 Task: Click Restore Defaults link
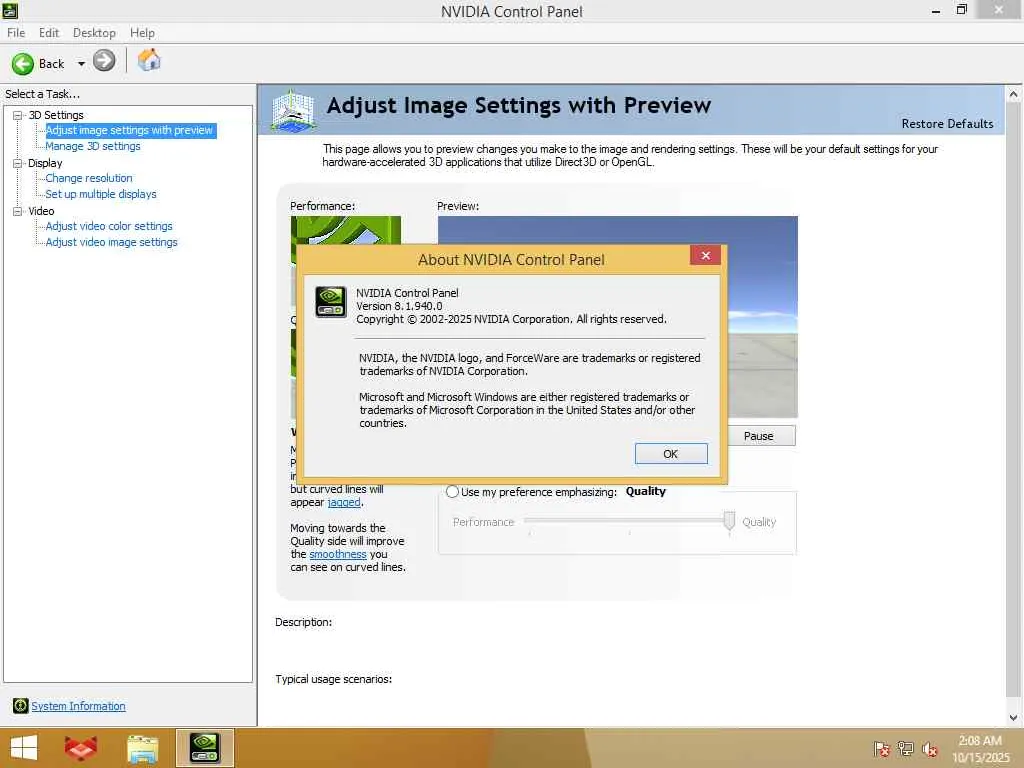click(947, 123)
